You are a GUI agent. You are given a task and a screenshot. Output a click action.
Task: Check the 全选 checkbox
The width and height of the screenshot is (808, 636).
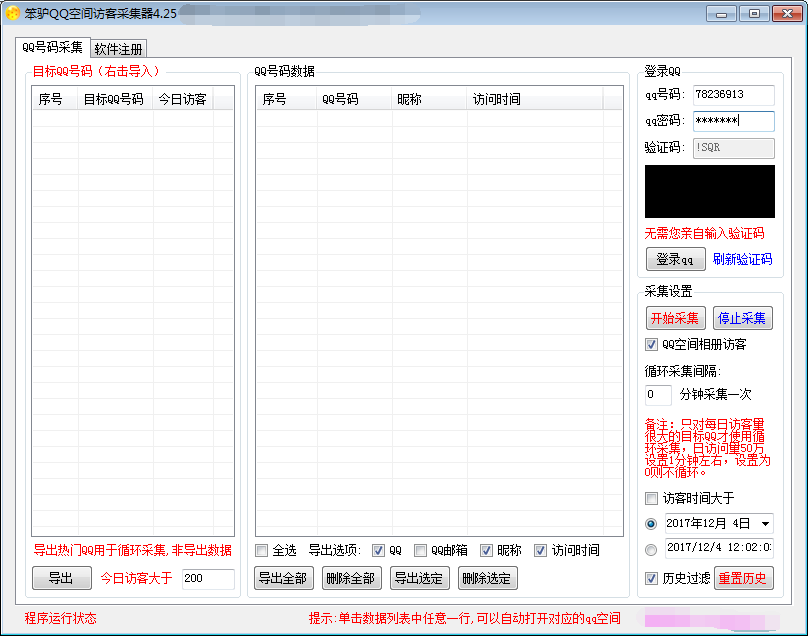pyautogui.click(x=261, y=550)
